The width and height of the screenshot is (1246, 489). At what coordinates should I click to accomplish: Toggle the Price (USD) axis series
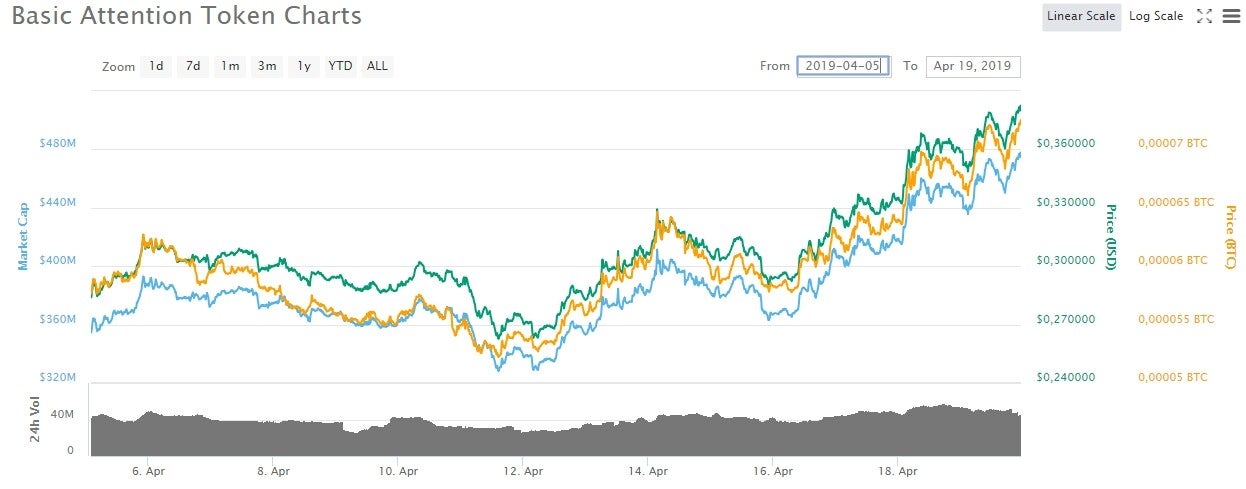(x=1110, y=236)
